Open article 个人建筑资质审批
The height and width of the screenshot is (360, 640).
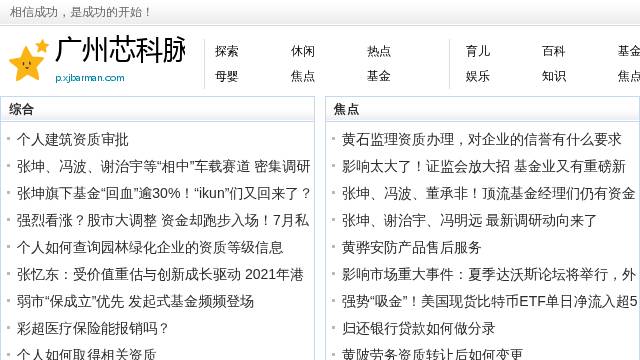[x=73, y=140]
